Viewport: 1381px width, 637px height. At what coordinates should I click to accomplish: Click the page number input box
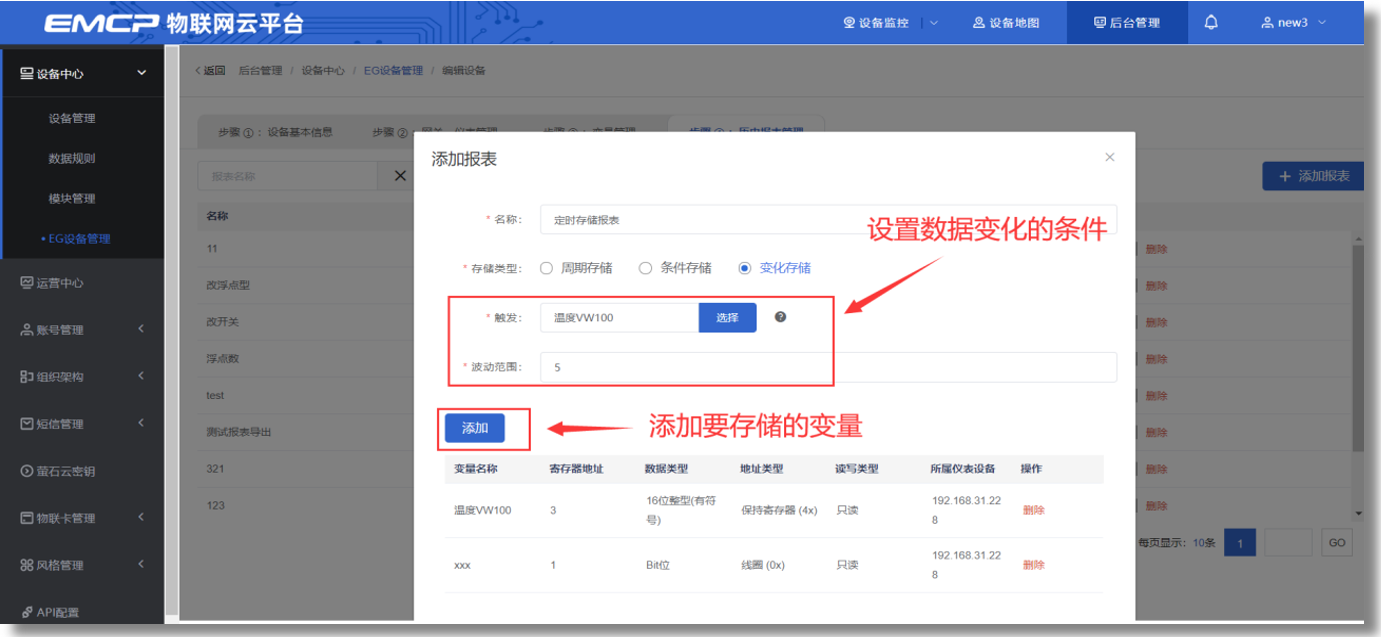1288,543
